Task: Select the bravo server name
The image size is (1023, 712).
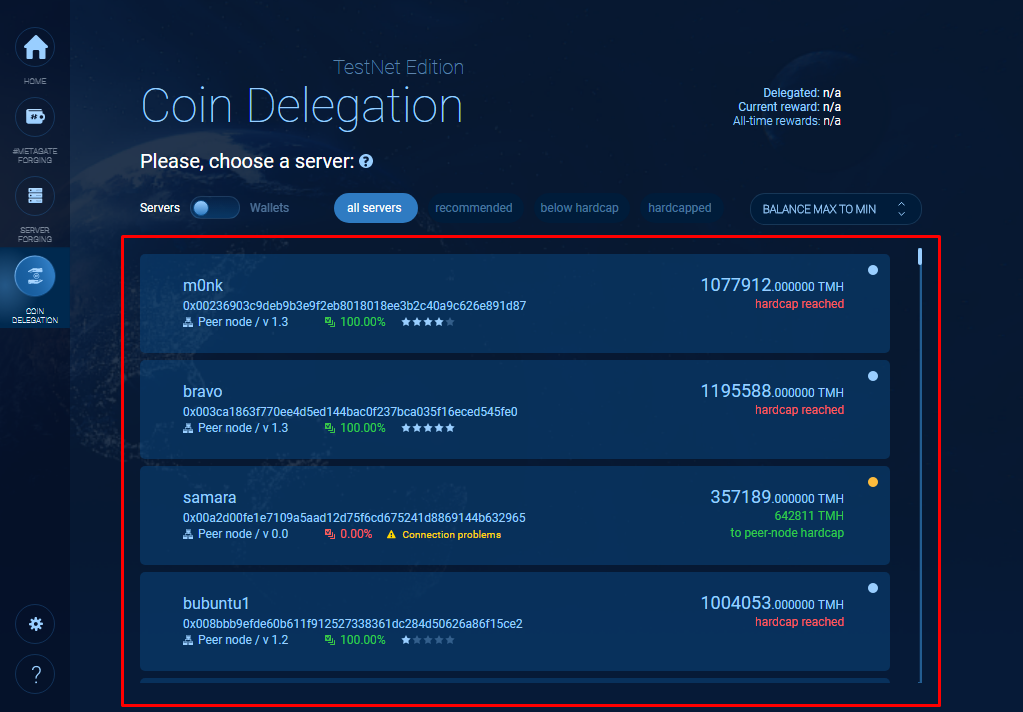Action: tap(203, 392)
